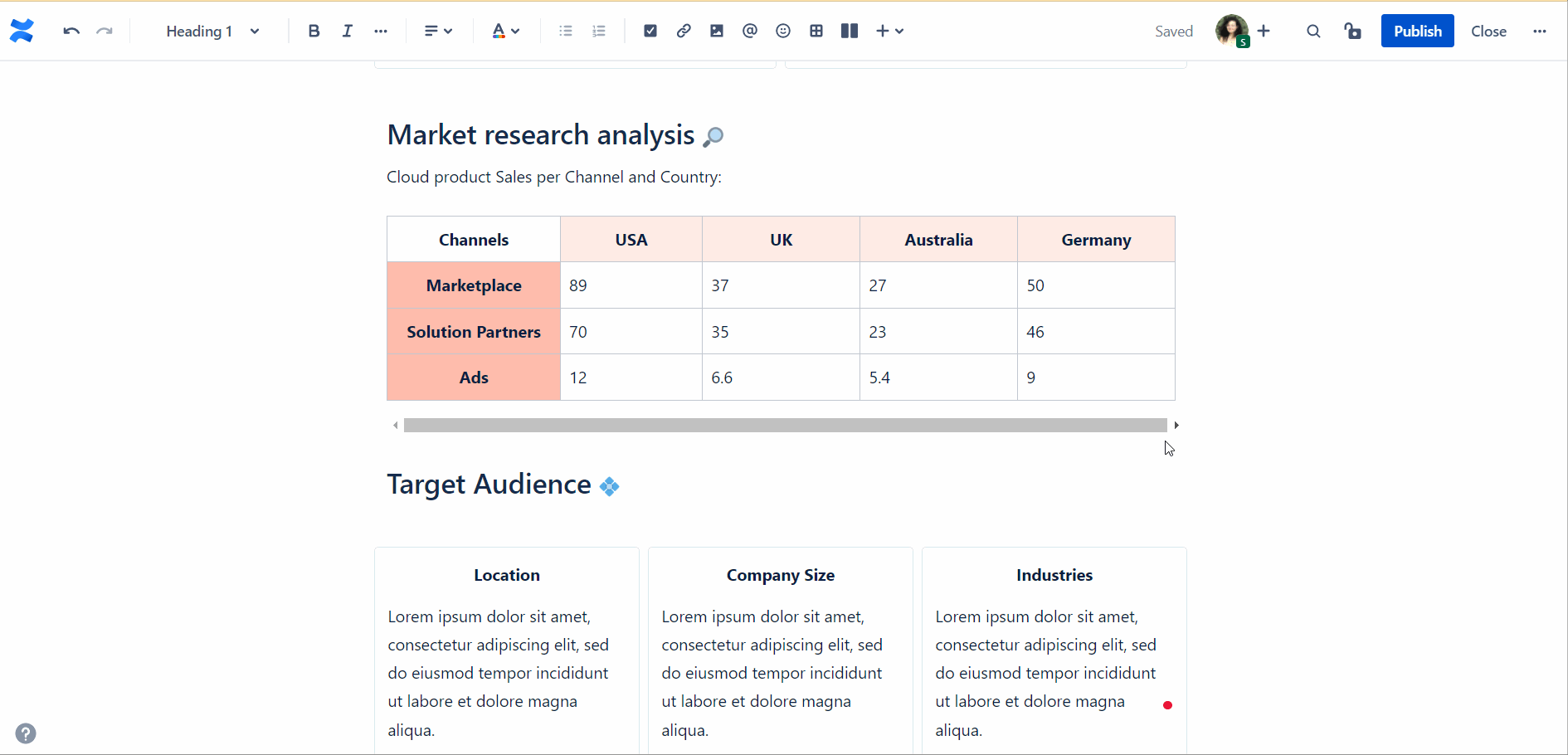Toggle bold formatting

pyautogui.click(x=314, y=32)
